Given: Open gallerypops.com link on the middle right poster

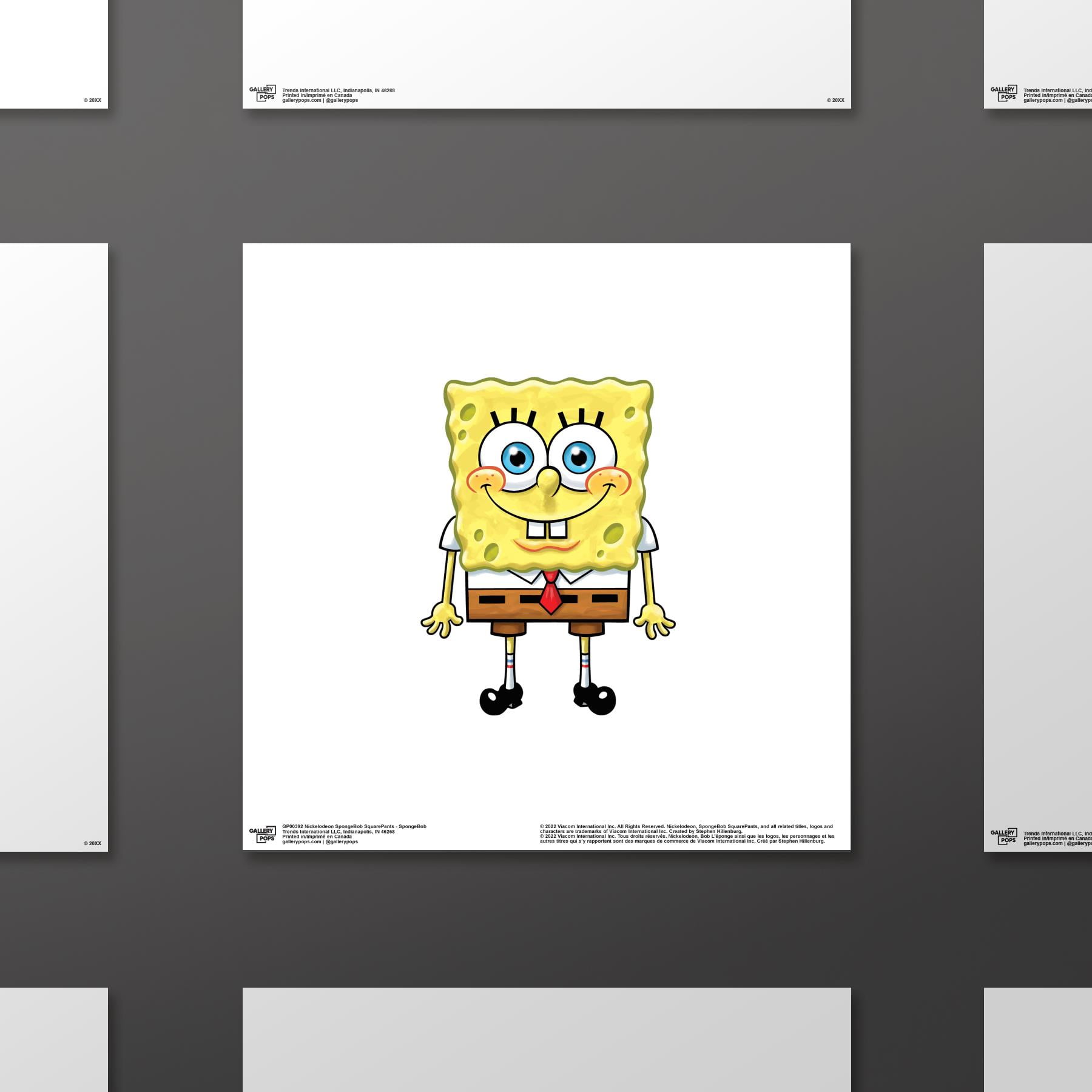Looking at the screenshot, I should pos(1043,843).
